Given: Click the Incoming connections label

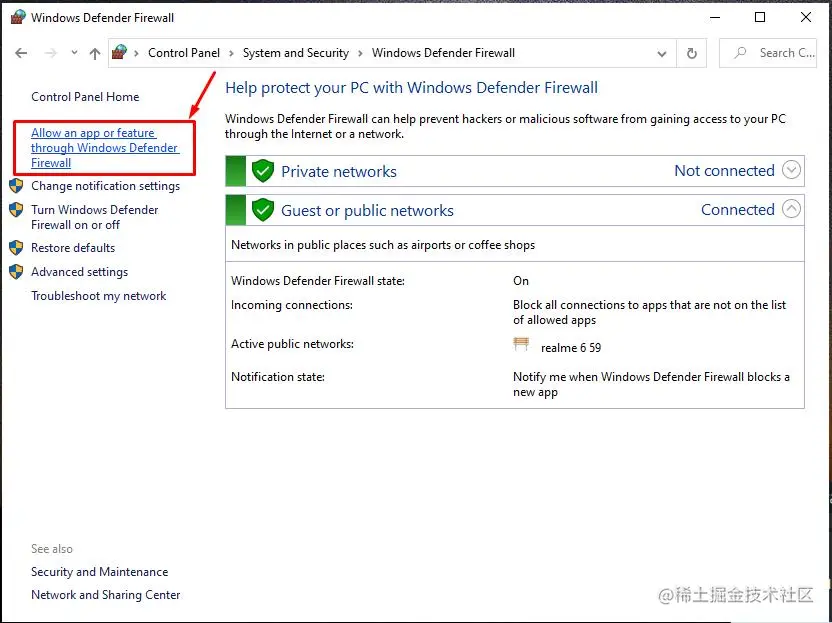Looking at the screenshot, I should coord(292,305).
